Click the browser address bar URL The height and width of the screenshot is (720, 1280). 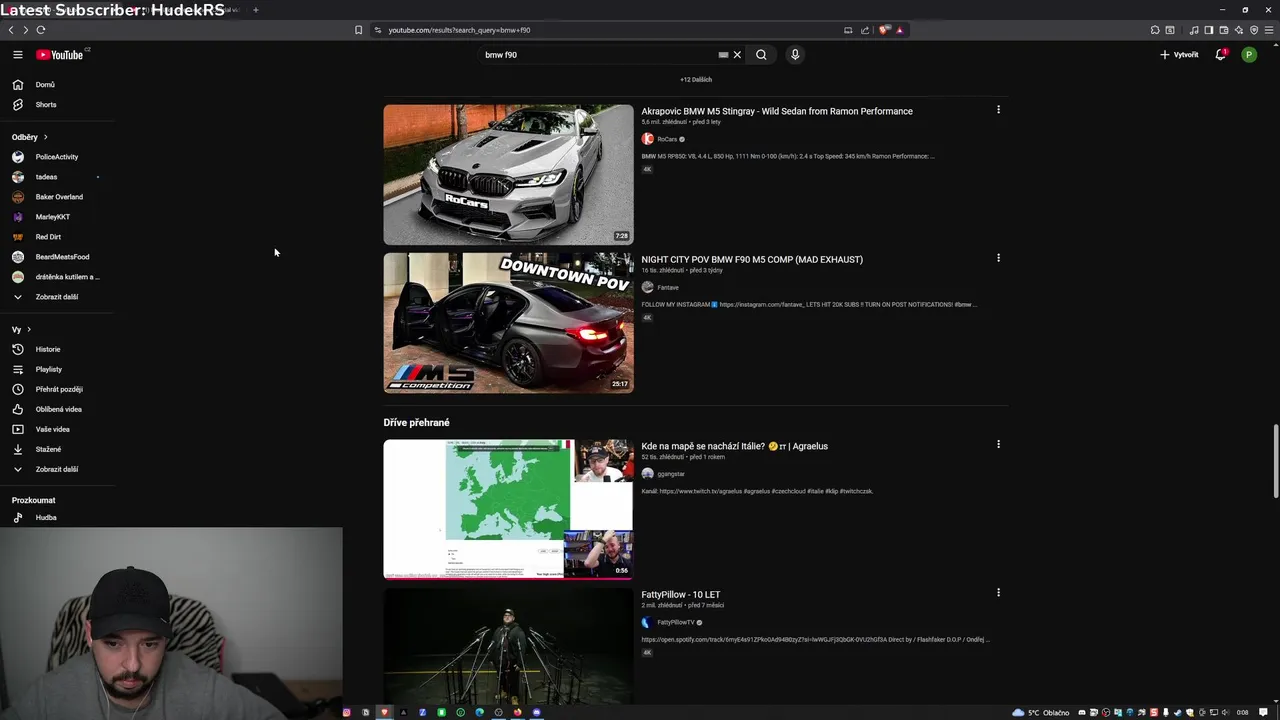point(459,30)
